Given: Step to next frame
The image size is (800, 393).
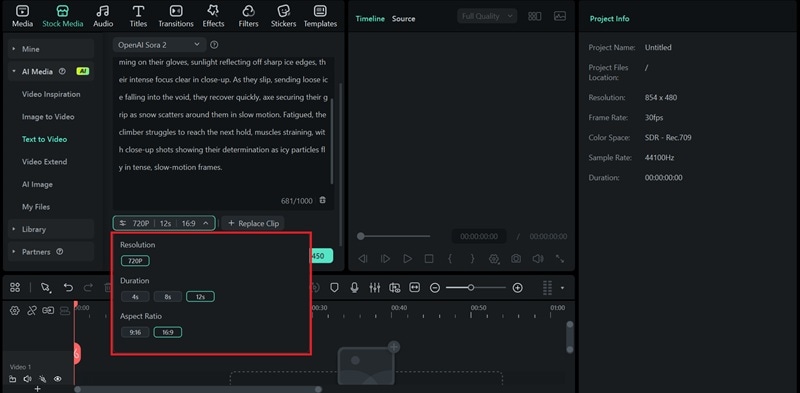Looking at the screenshot, I should [385, 259].
